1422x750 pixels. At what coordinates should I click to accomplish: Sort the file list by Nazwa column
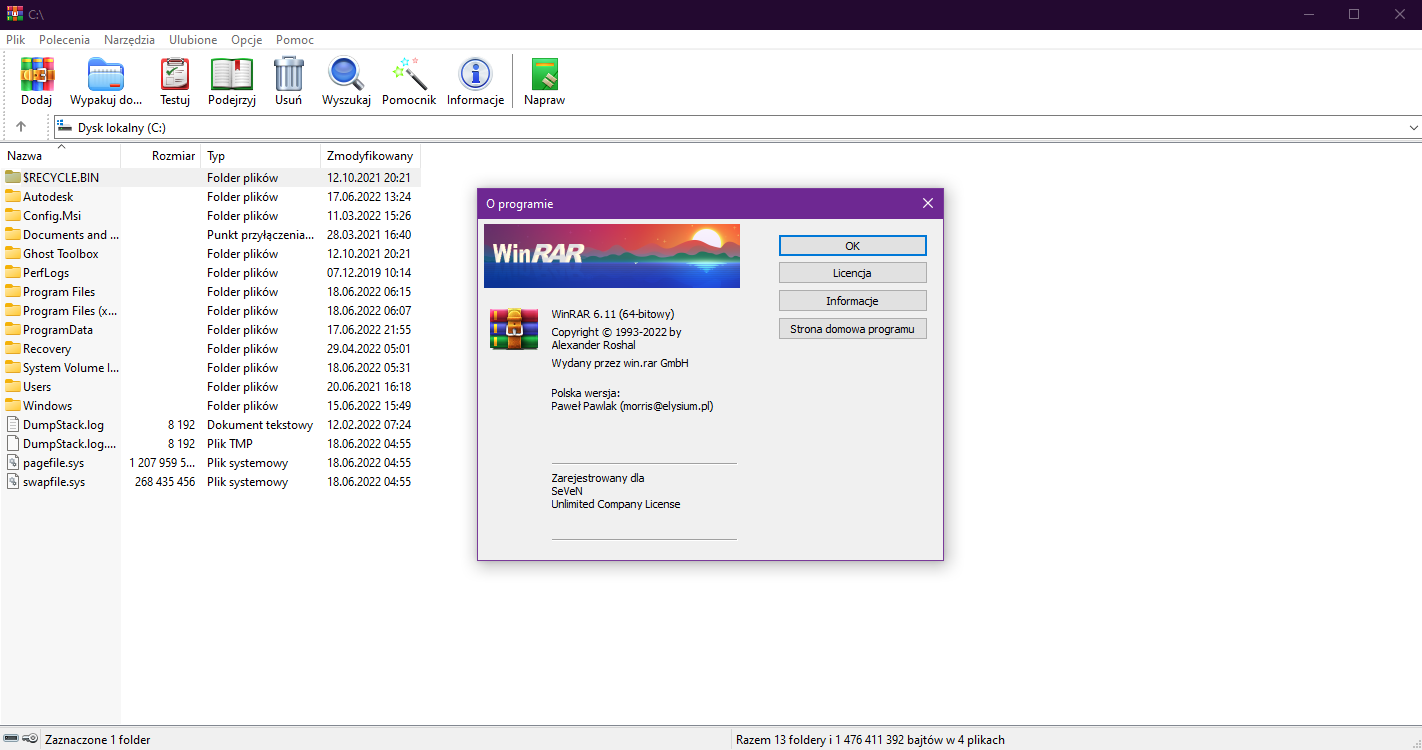point(61,156)
